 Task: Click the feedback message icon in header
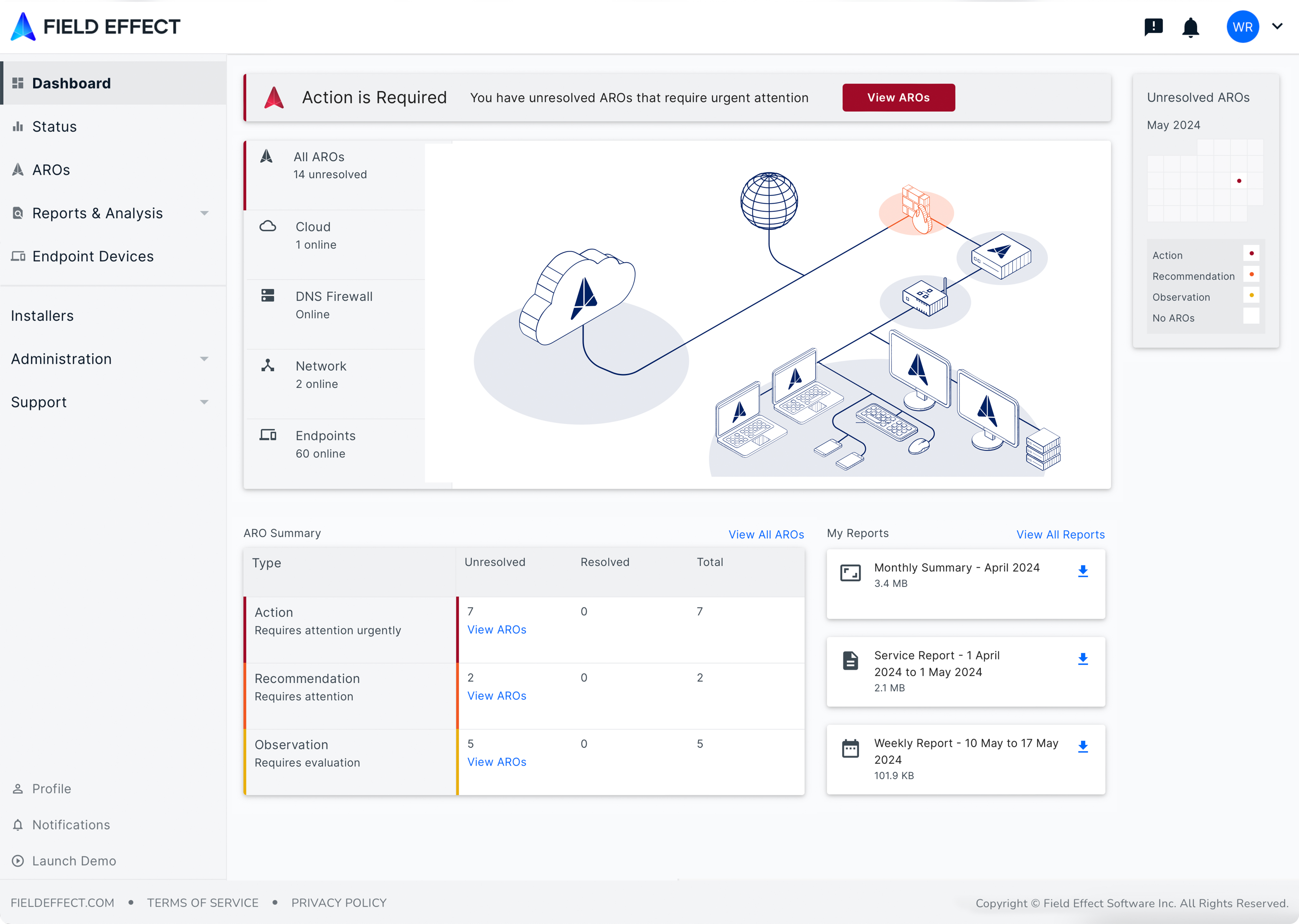1153,27
